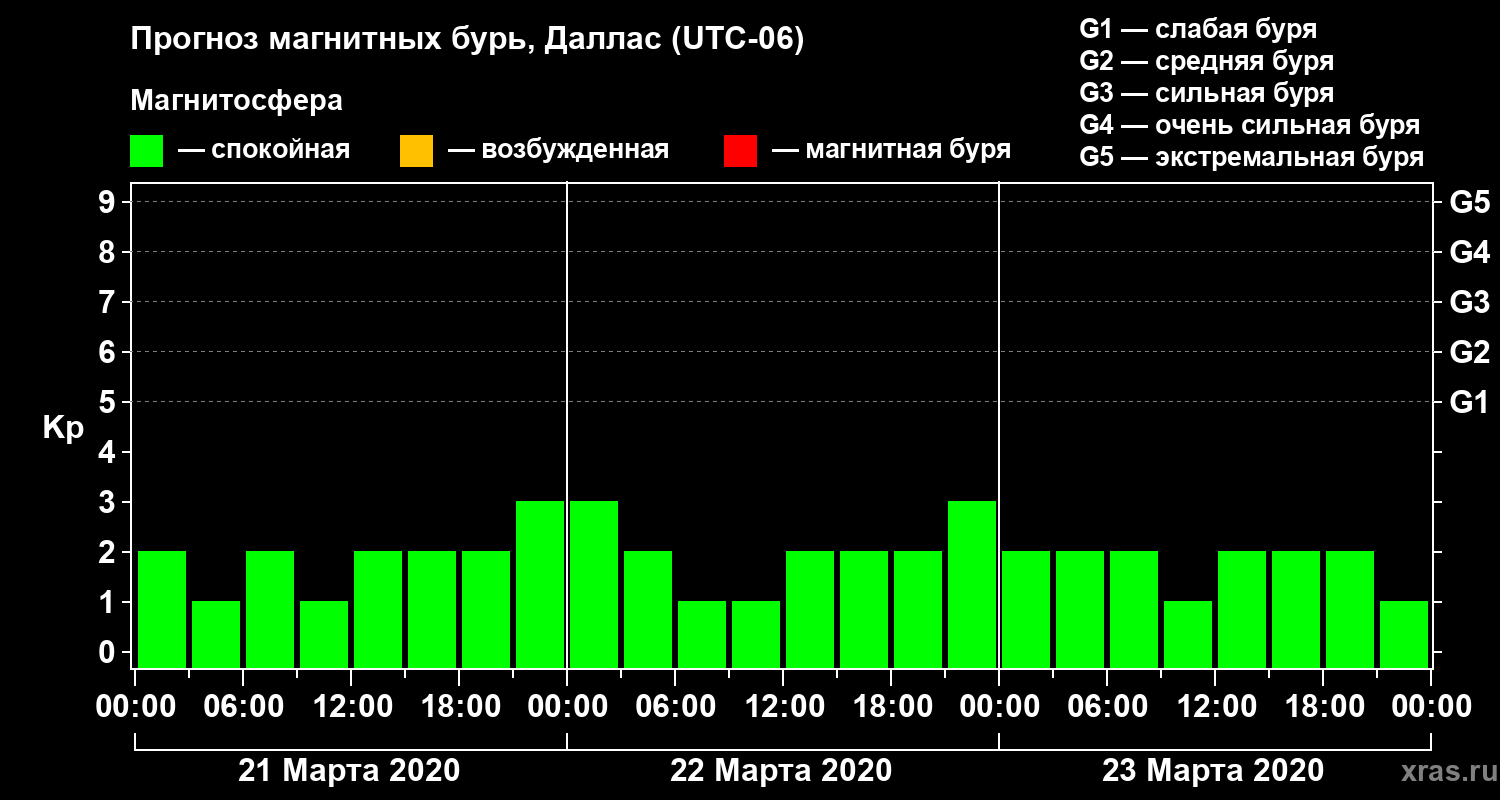Click 'G2 — средняя буря' legend line

pyautogui.click(x=1206, y=61)
